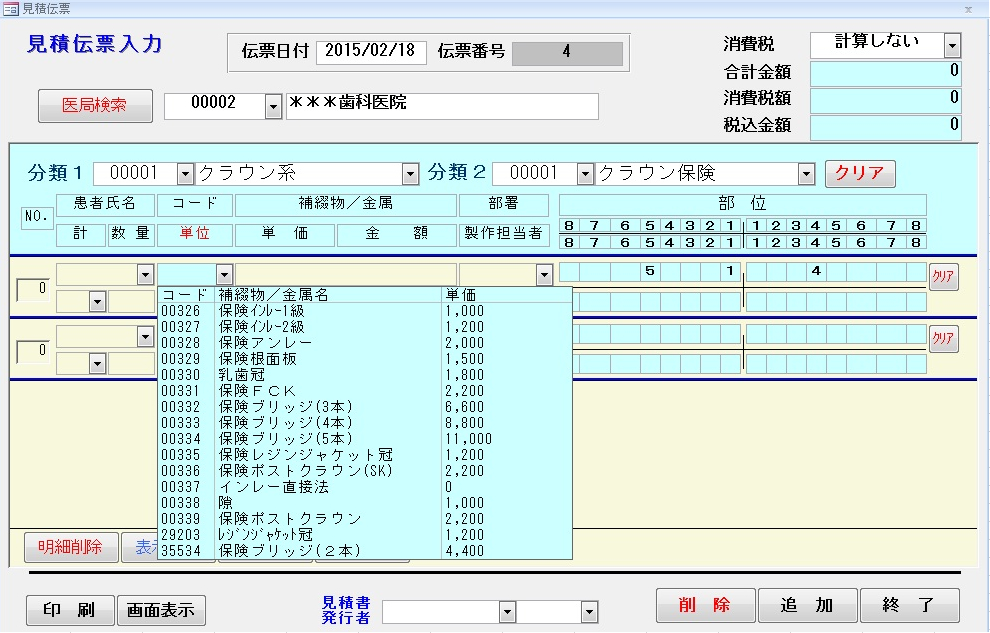Open the clinic code 00002 dropdown
This screenshot has height=633, width=990.
[x=273, y=106]
